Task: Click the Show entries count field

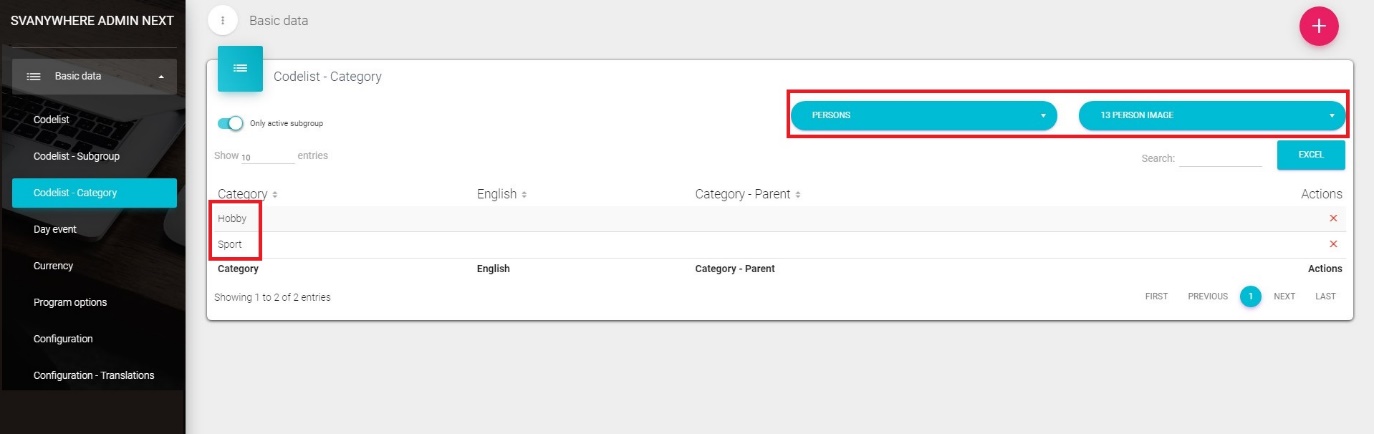Action: click(x=267, y=157)
